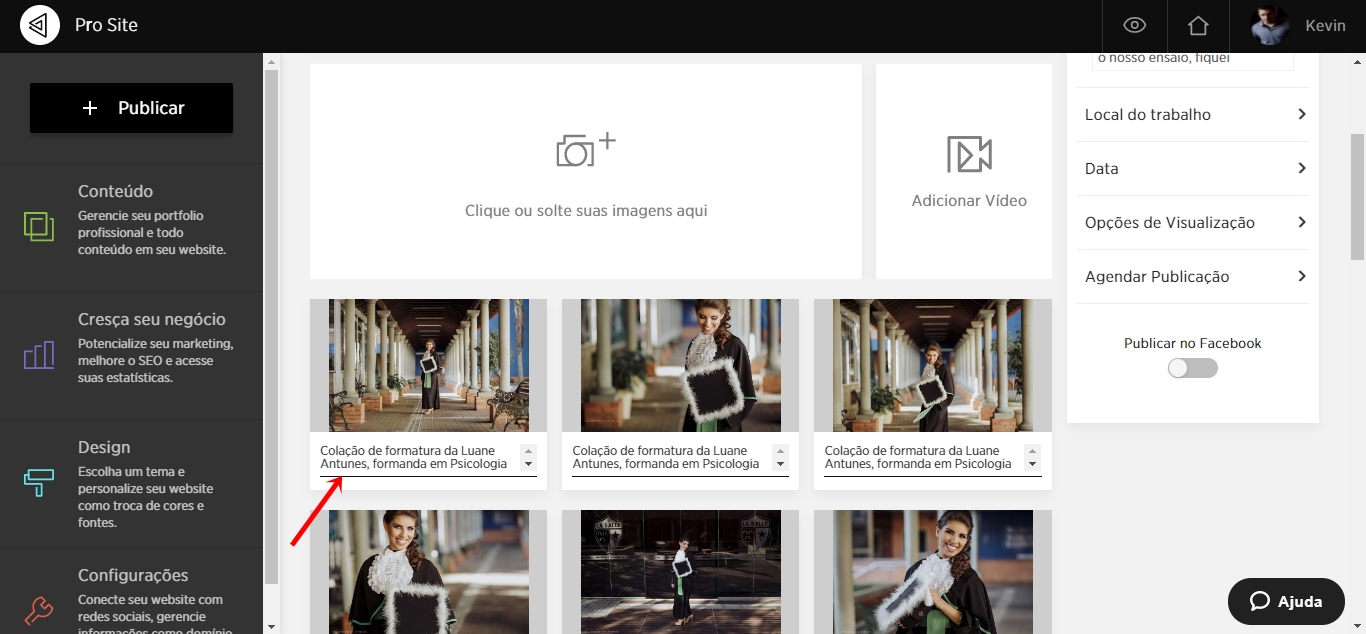Click the 'Publicar no Facebook' label
The image size is (1366, 634).
point(1193,343)
